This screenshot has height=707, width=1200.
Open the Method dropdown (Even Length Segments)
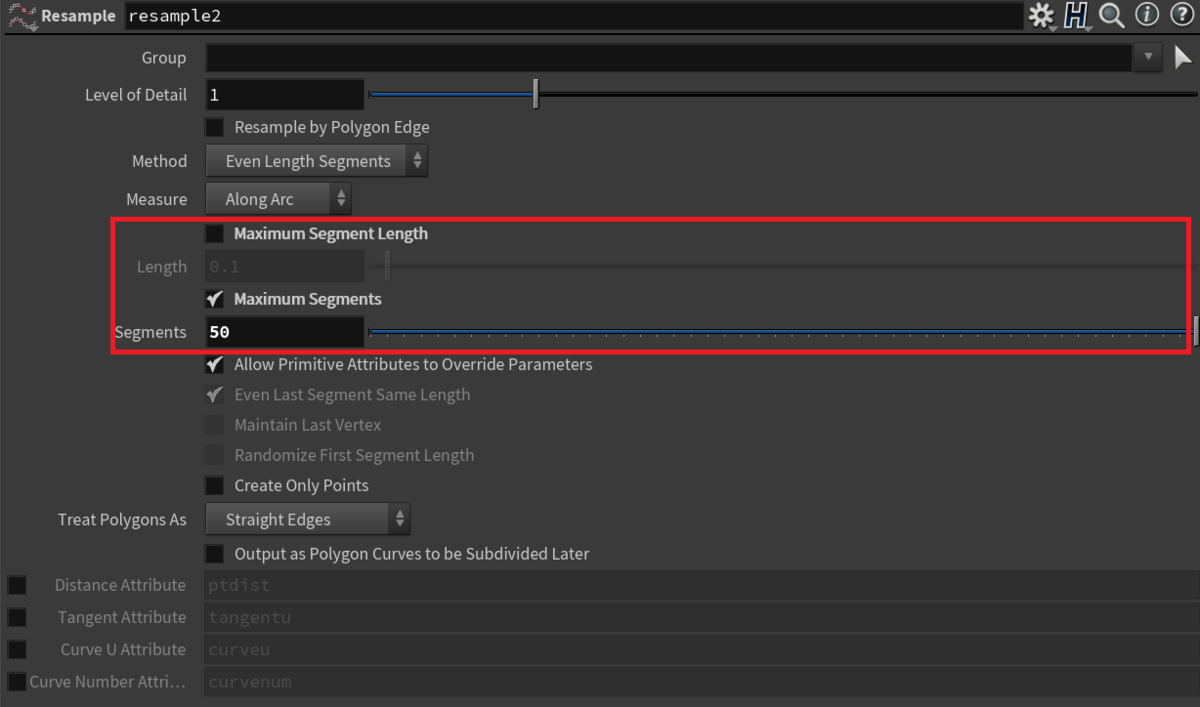click(317, 161)
